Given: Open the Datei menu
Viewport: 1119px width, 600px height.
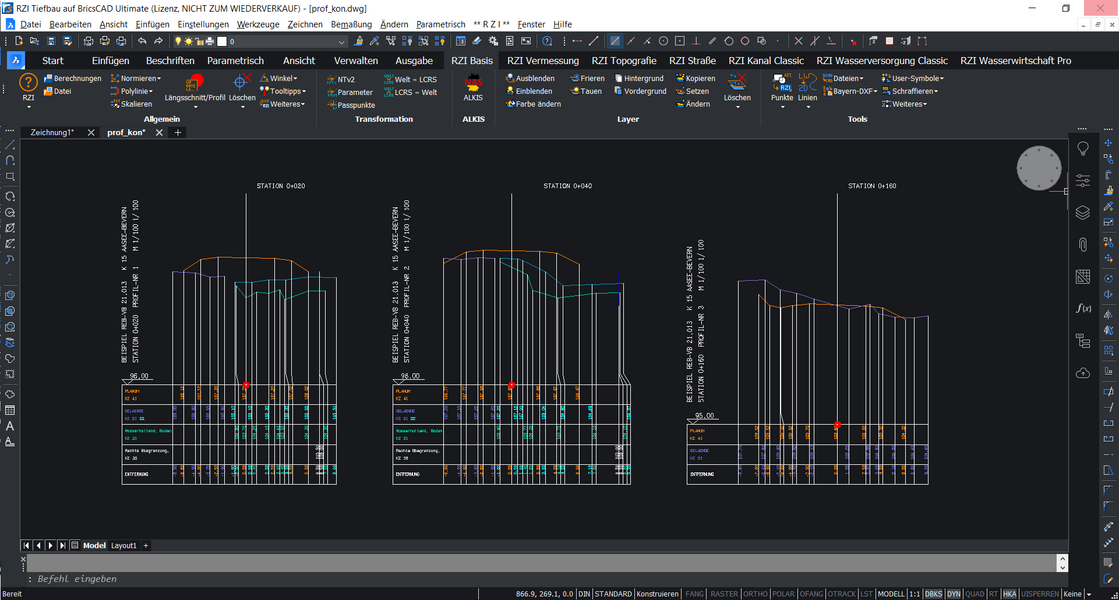Looking at the screenshot, I should (31, 24).
